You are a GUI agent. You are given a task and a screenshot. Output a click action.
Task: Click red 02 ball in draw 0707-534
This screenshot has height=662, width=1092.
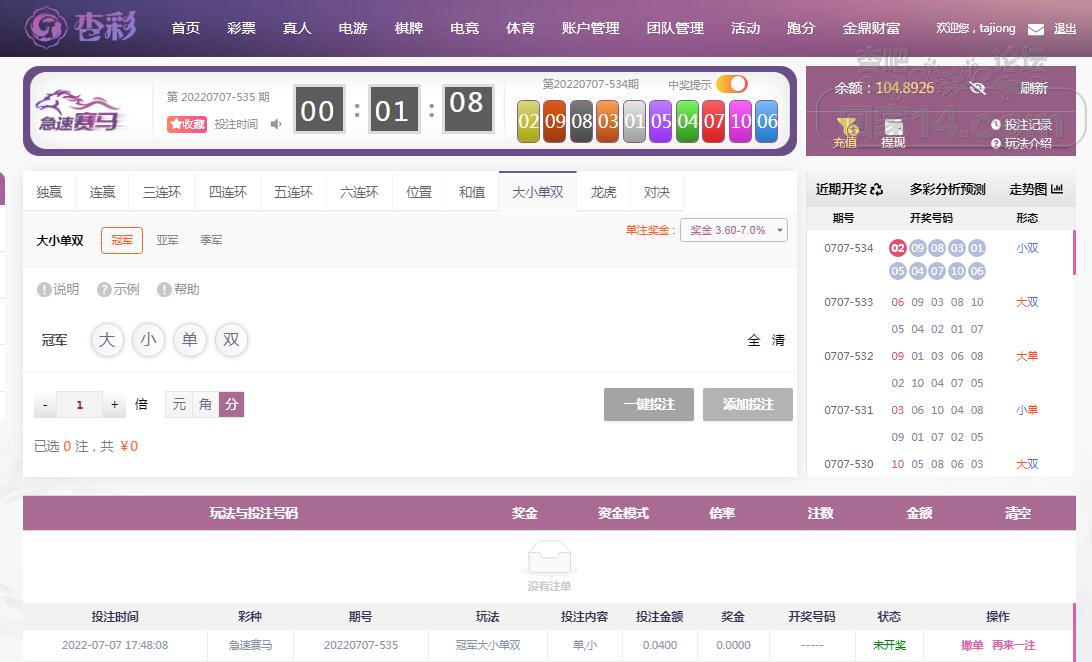[898, 248]
